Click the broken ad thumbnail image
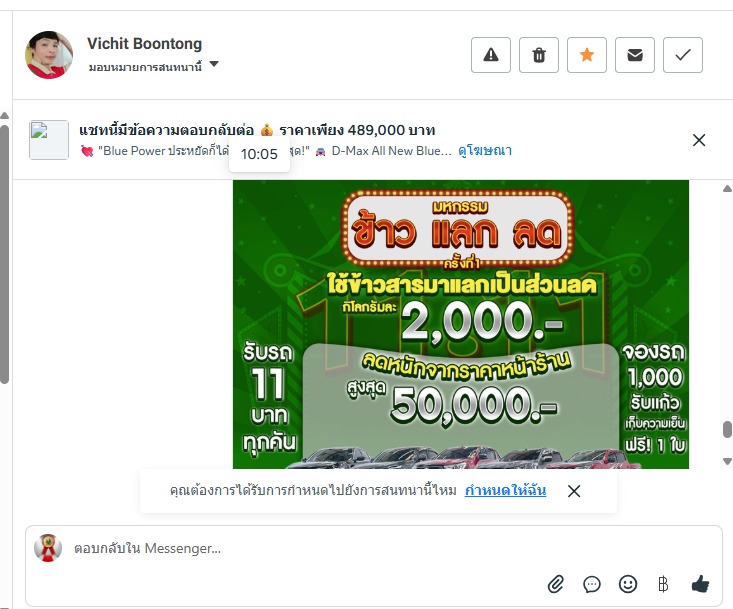The width and height of the screenshot is (733, 609). (49, 140)
